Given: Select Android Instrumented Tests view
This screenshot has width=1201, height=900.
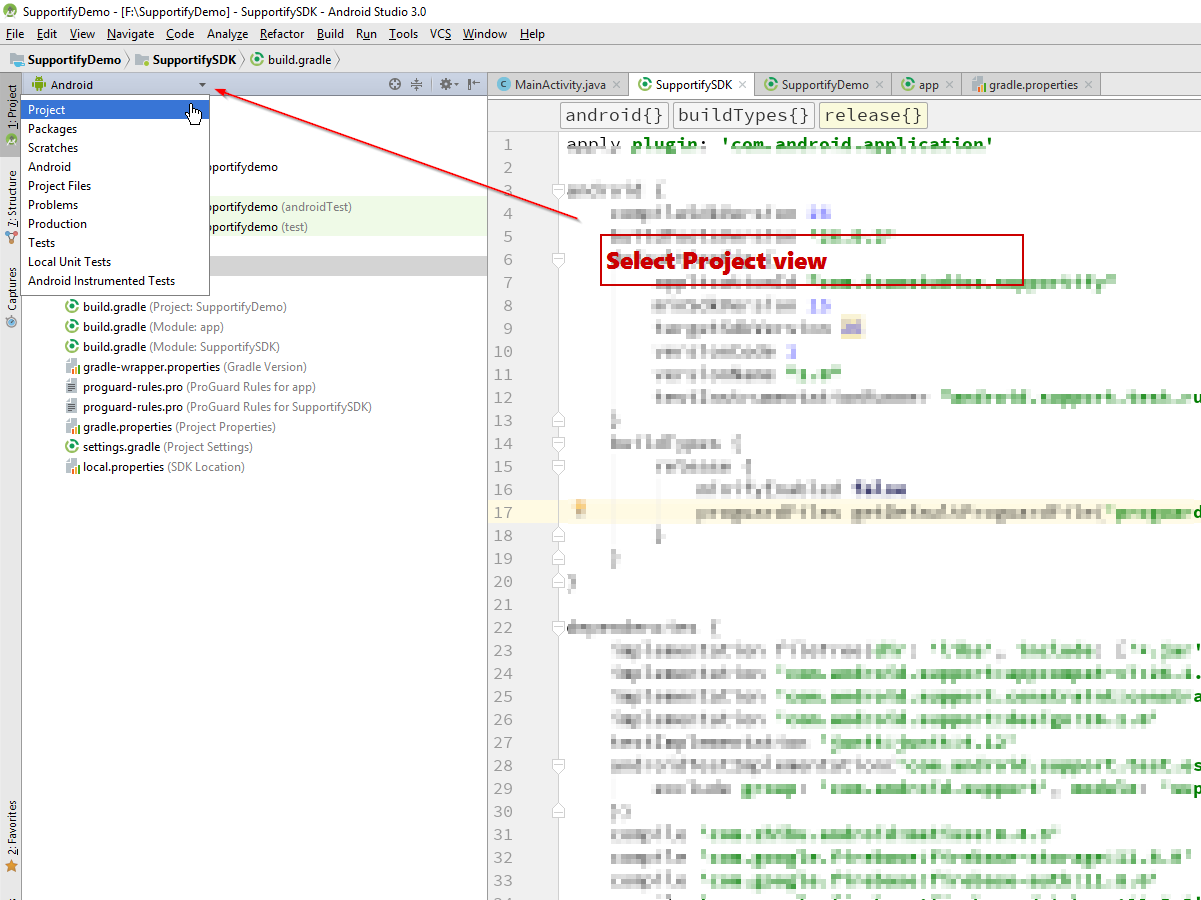Looking at the screenshot, I should point(115,281).
